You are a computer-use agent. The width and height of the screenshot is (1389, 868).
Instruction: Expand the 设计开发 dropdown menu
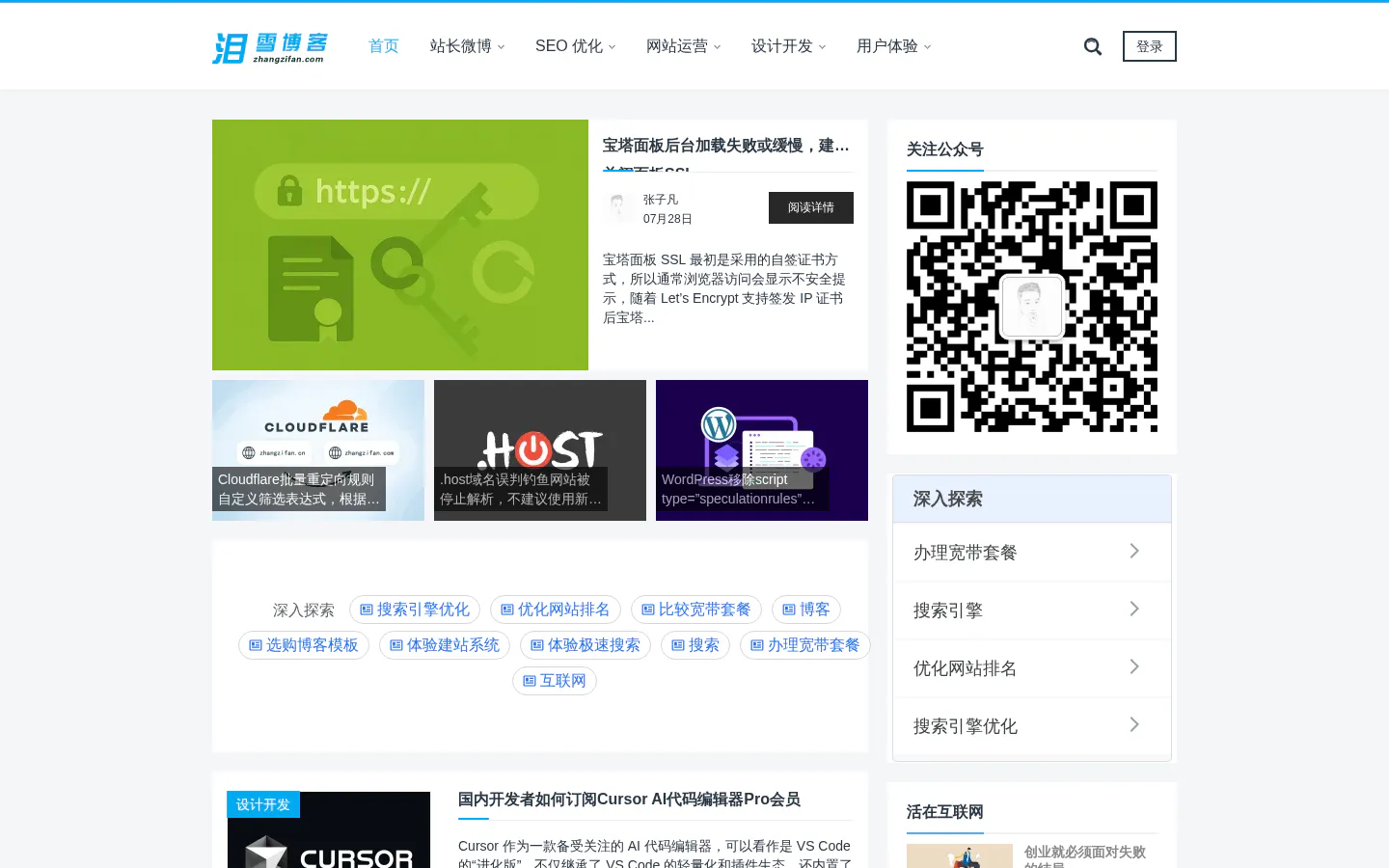click(x=789, y=46)
